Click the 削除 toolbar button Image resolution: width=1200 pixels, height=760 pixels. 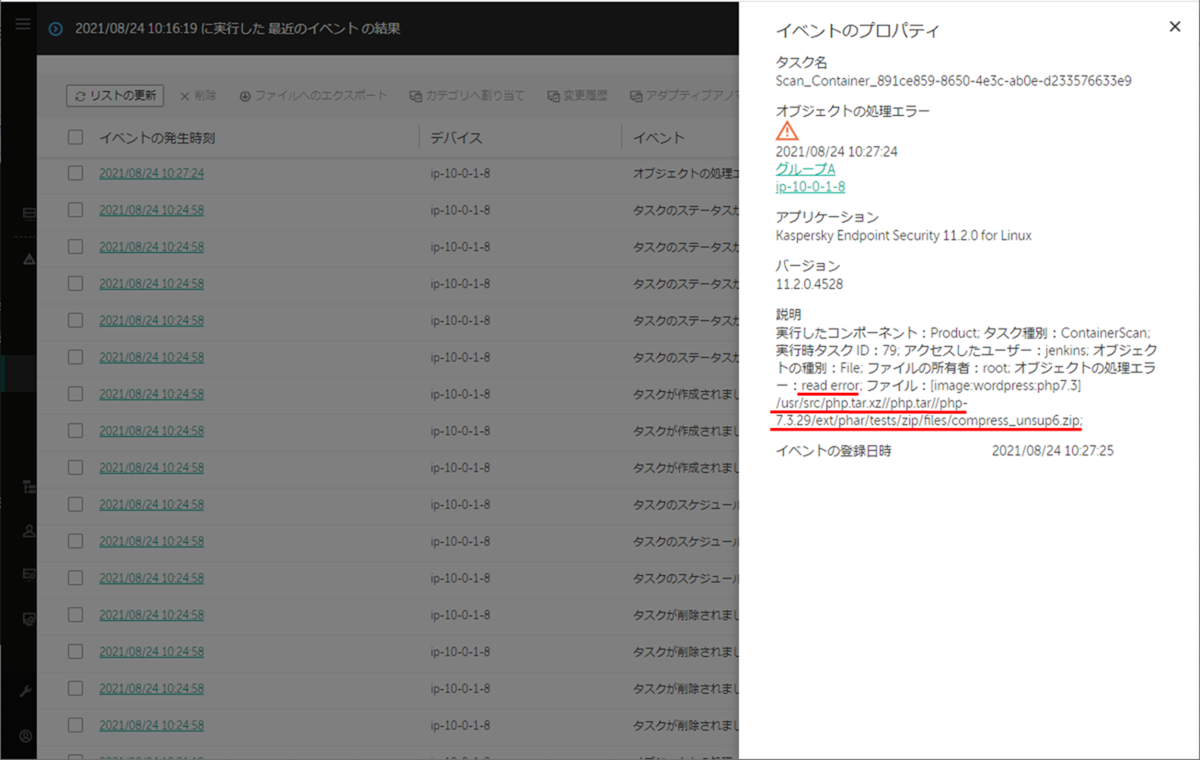pyautogui.click(x=198, y=96)
